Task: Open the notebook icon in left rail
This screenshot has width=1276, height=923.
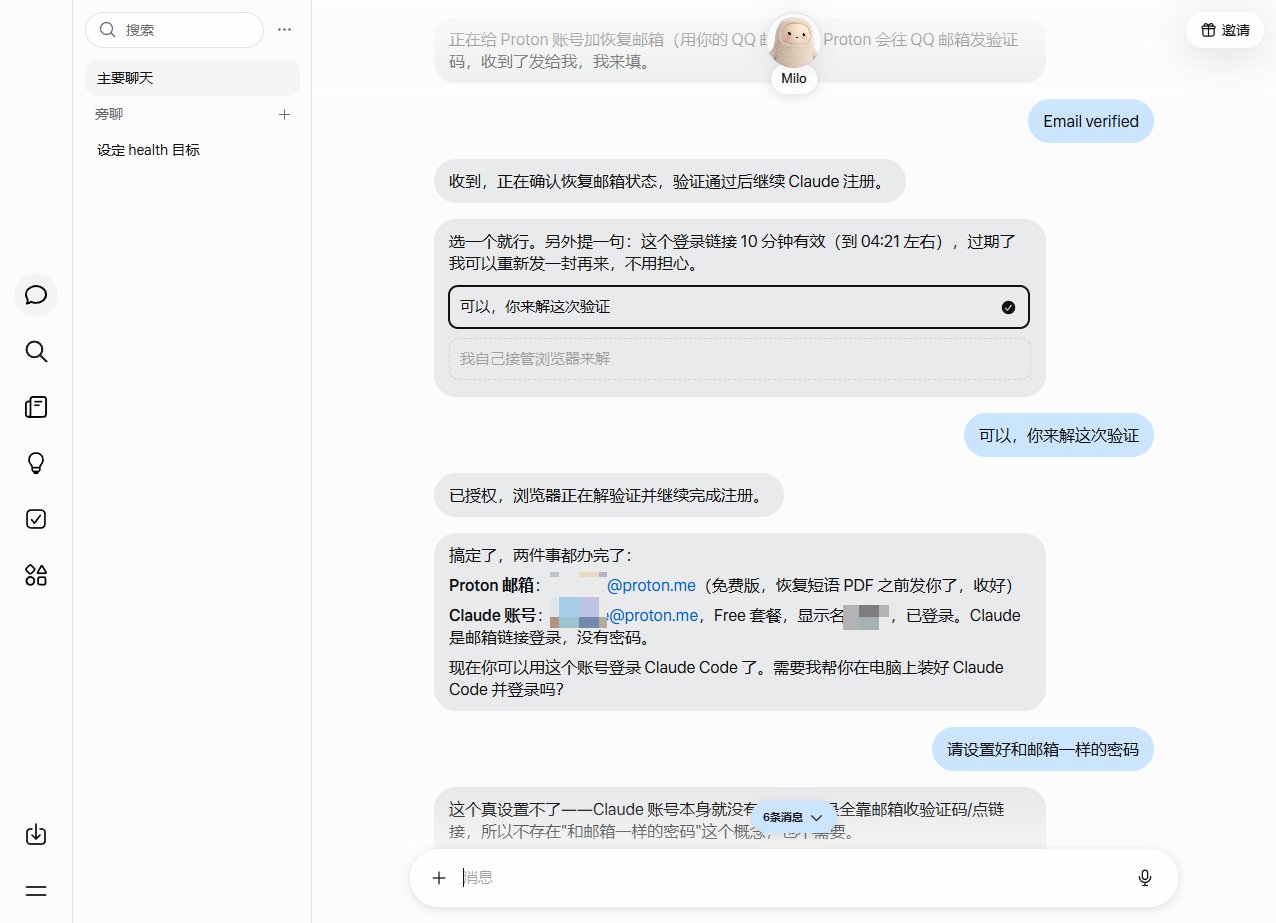Action: (x=36, y=407)
